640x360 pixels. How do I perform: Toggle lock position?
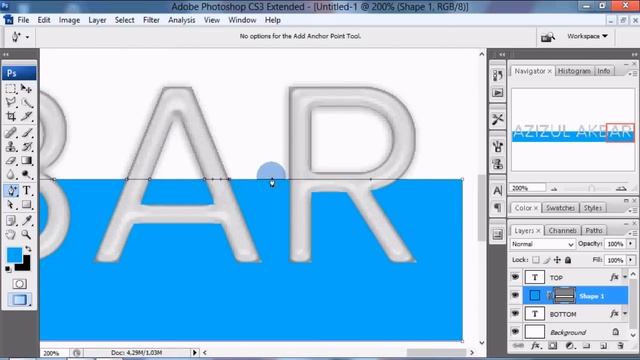point(557,260)
